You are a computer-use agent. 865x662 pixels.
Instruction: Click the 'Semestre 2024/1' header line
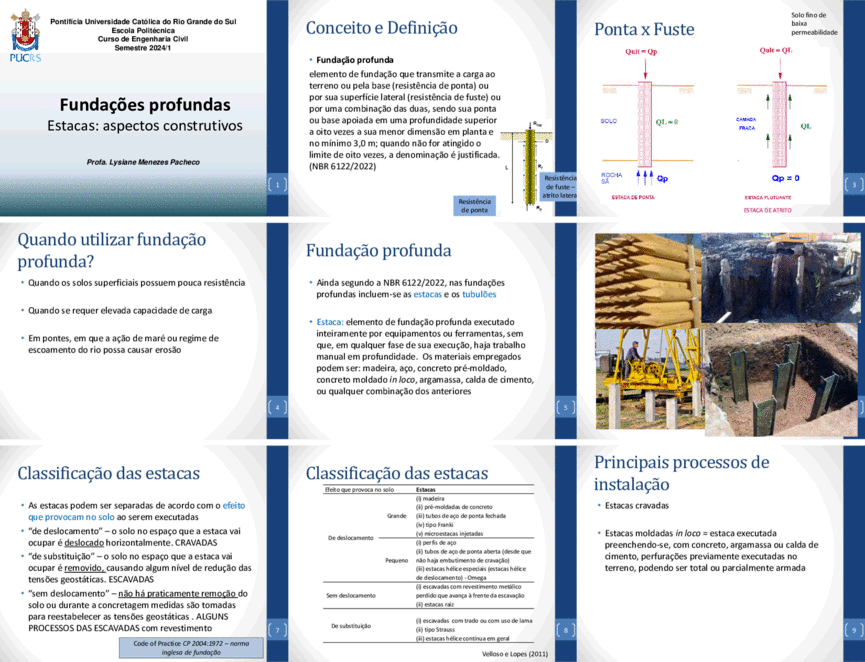[143, 48]
